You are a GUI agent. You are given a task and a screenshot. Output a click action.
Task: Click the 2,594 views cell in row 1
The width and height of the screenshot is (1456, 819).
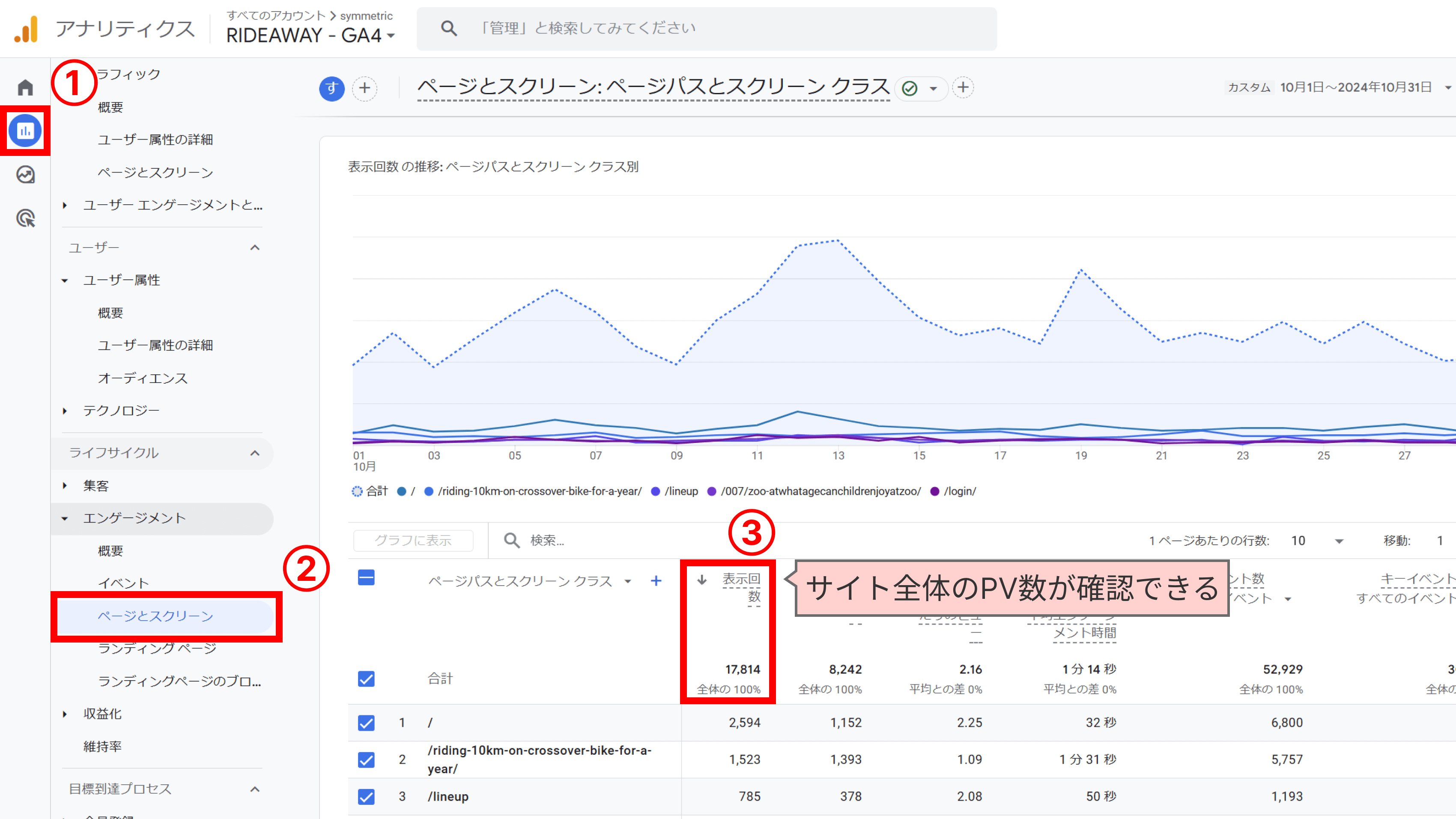click(x=744, y=723)
